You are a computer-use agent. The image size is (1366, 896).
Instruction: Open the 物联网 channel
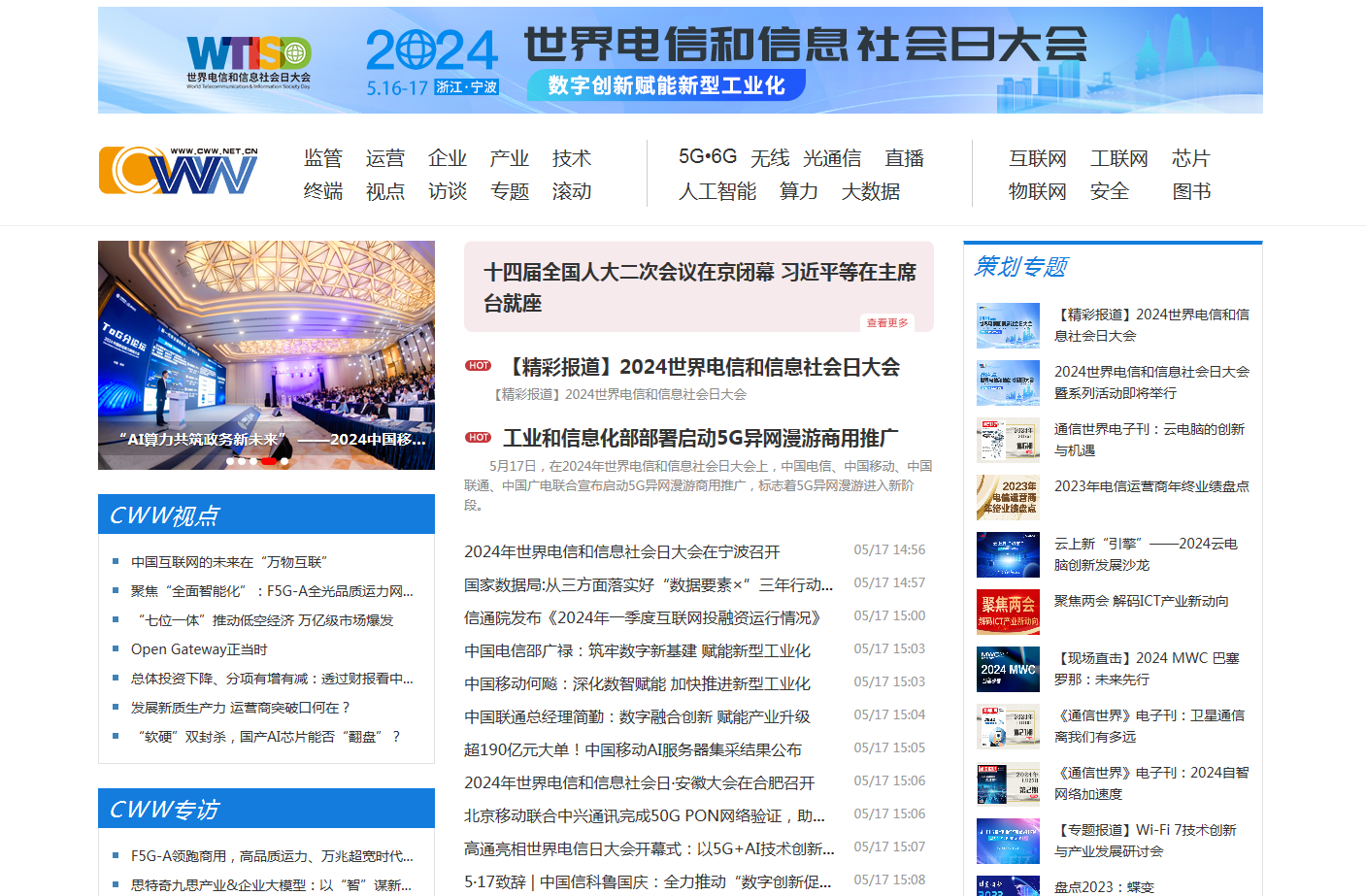coord(1038,191)
